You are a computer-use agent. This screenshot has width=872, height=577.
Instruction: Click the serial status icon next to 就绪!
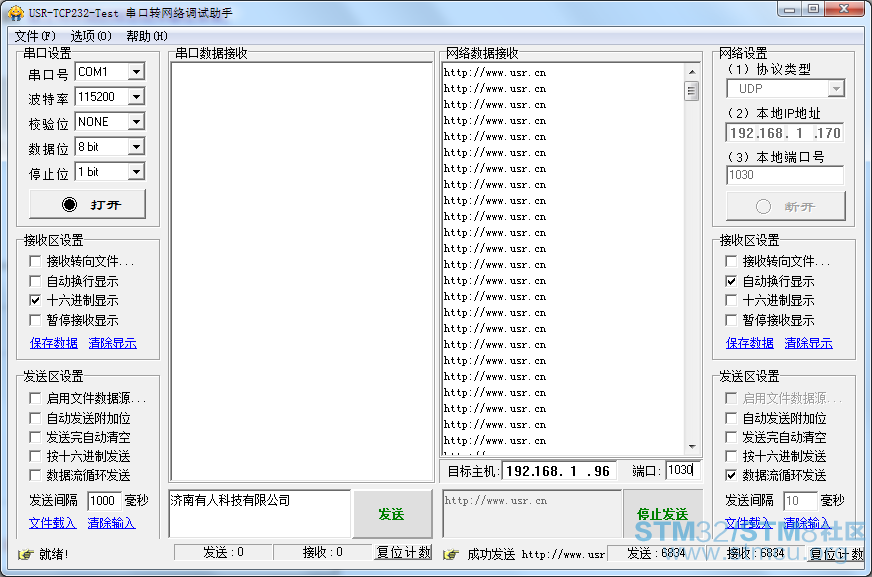pos(25,554)
